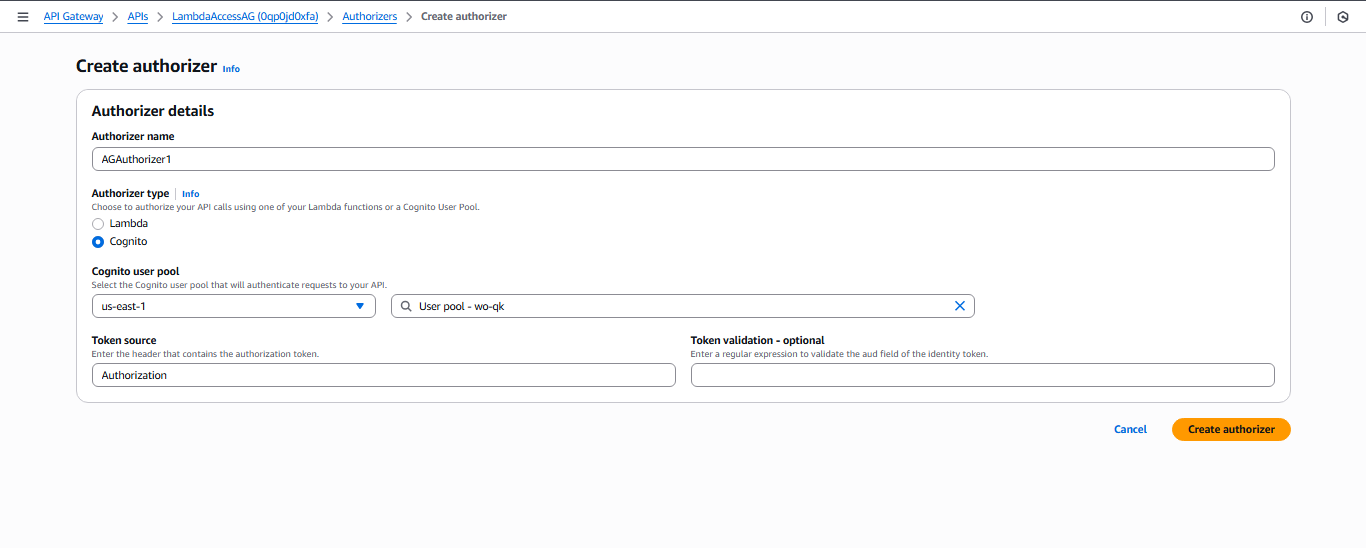This screenshot has height=548, width=1366.
Task: Open the user pool search combo box
Action: click(683, 306)
